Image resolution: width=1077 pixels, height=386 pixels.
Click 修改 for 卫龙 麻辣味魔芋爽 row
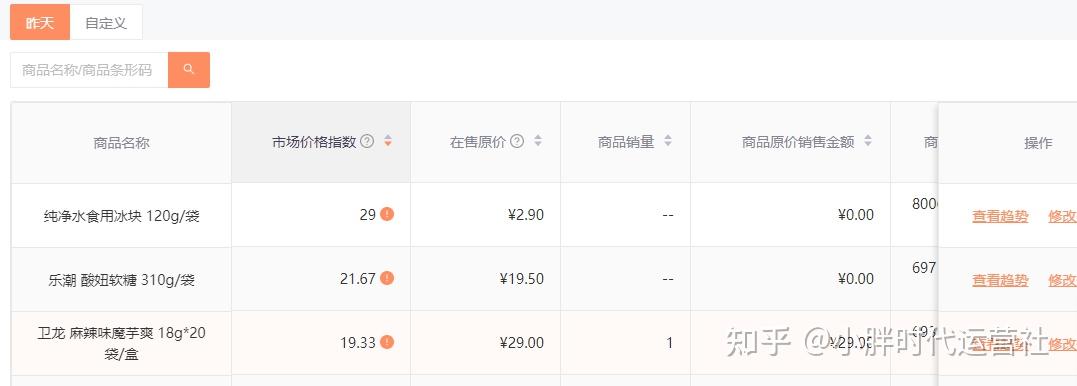point(1062,343)
